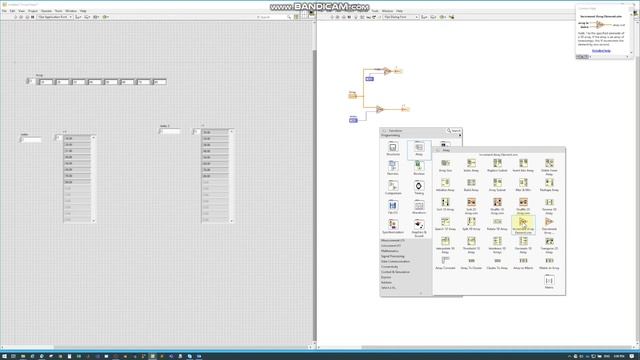Viewport: 640px width, 360px height.
Task: Open Boolean subpalette in Programming
Action: point(419,168)
